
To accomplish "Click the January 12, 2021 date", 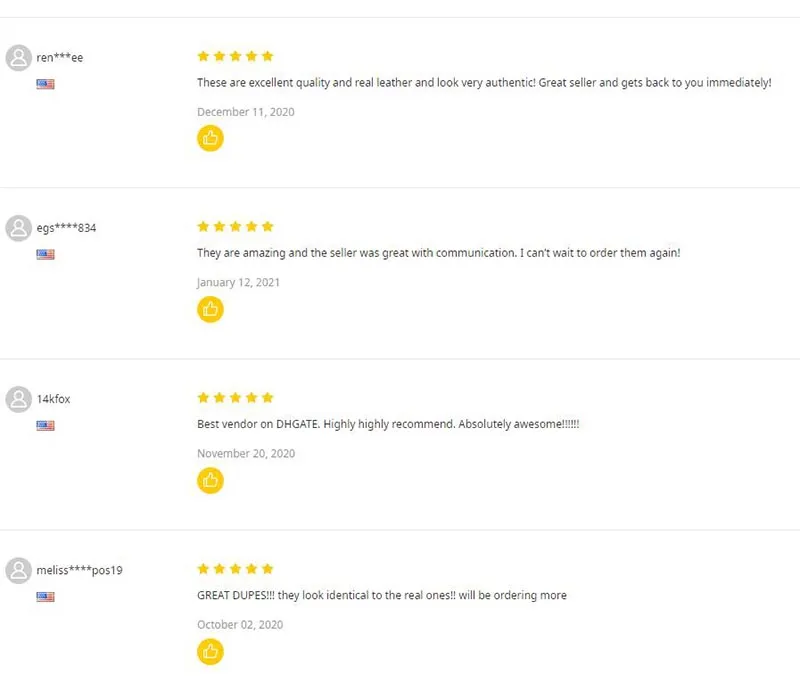I will 238,283.
